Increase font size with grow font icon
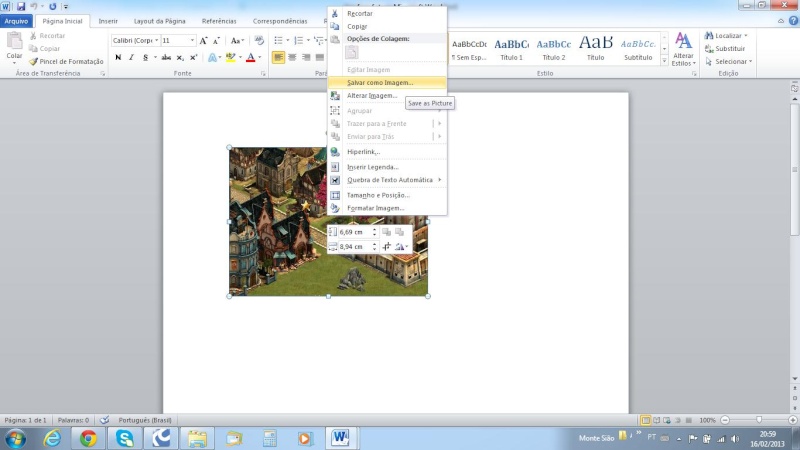Screen dimensions: 800x450 coord(204,40)
